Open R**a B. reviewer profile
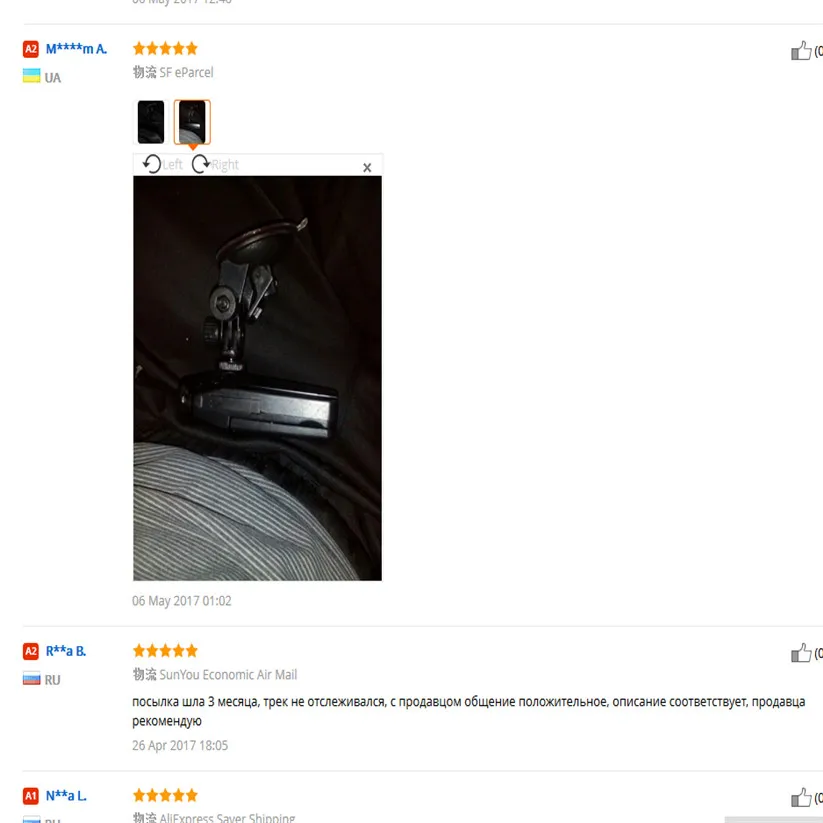The height and width of the screenshot is (823, 823). pyautogui.click(x=66, y=651)
